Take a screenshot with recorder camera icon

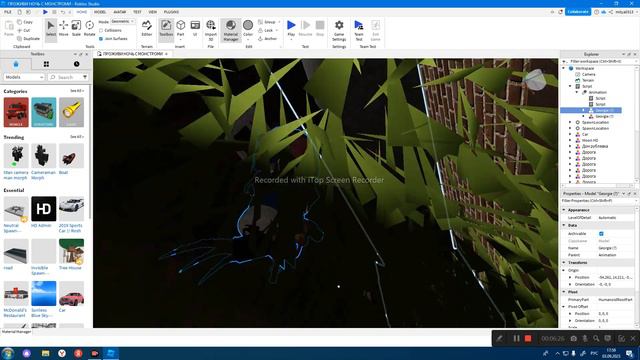(573, 338)
